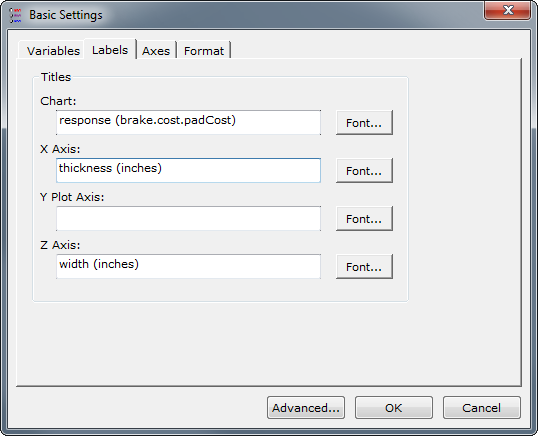The image size is (538, 436).
Task: Open the Advanced settings
Action: tap(306, 408)
